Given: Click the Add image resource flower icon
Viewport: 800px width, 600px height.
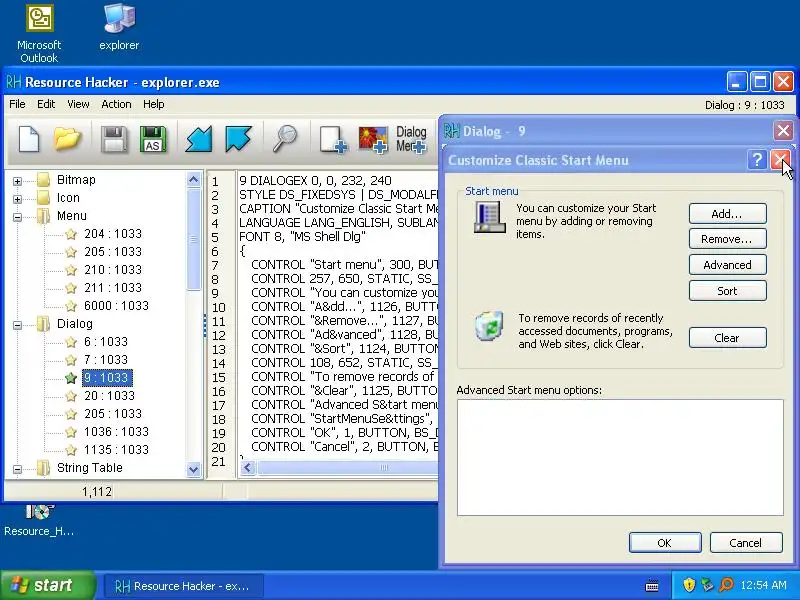Looking at the screenshot, I should point(373,139).
